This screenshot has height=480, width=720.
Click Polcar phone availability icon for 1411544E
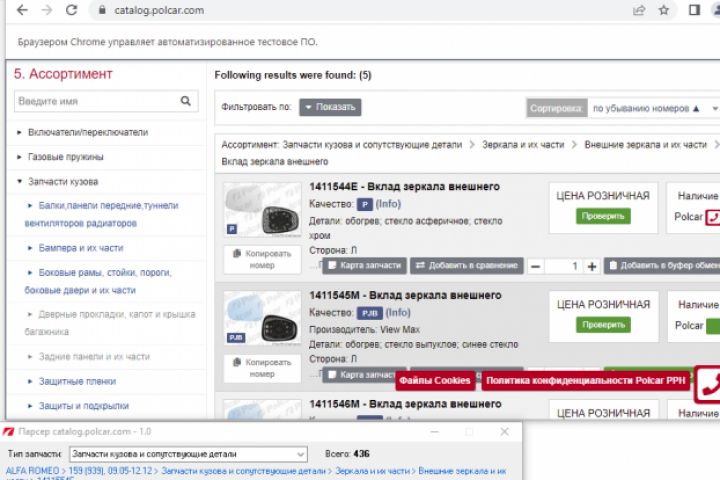point(713,217)
